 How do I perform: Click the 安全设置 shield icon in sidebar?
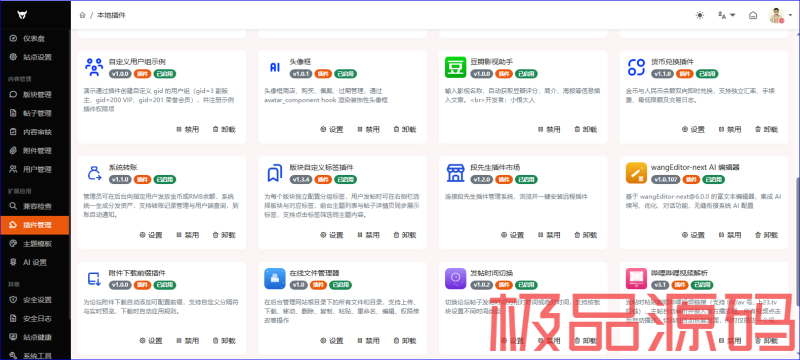[14, 300]
